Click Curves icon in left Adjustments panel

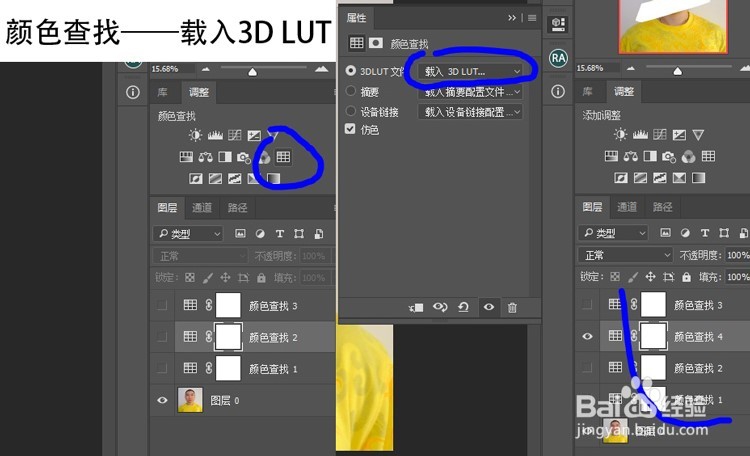click(235, 135)
